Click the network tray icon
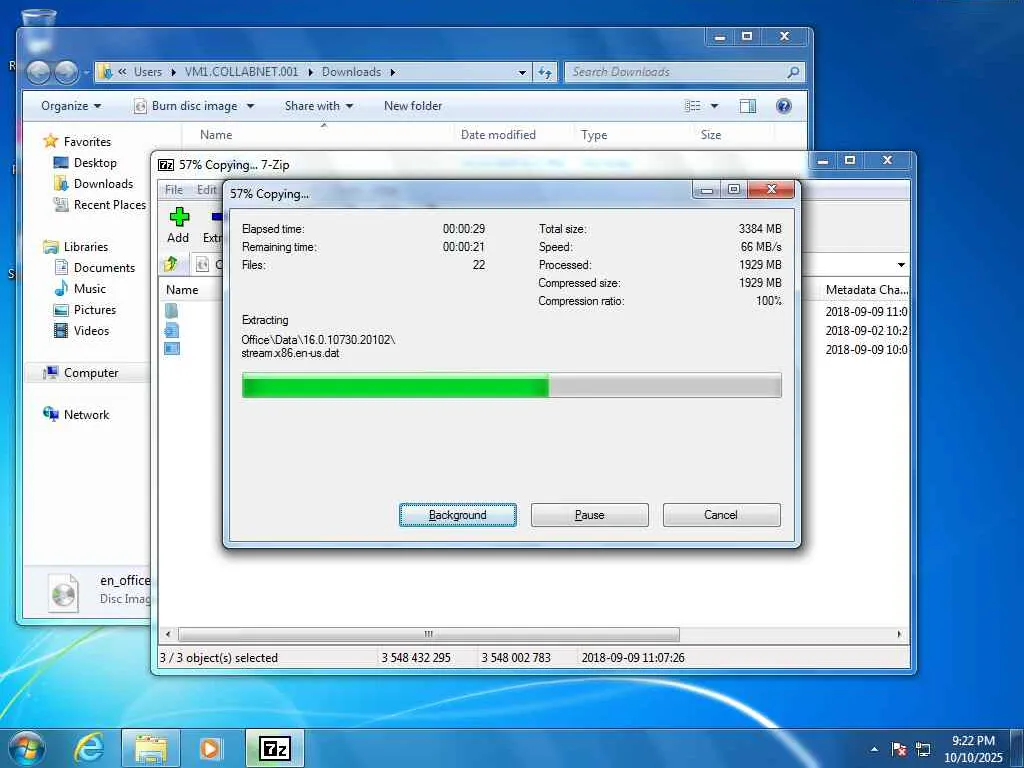Viewport: 1024px width, 768px height. pos(923,749)
